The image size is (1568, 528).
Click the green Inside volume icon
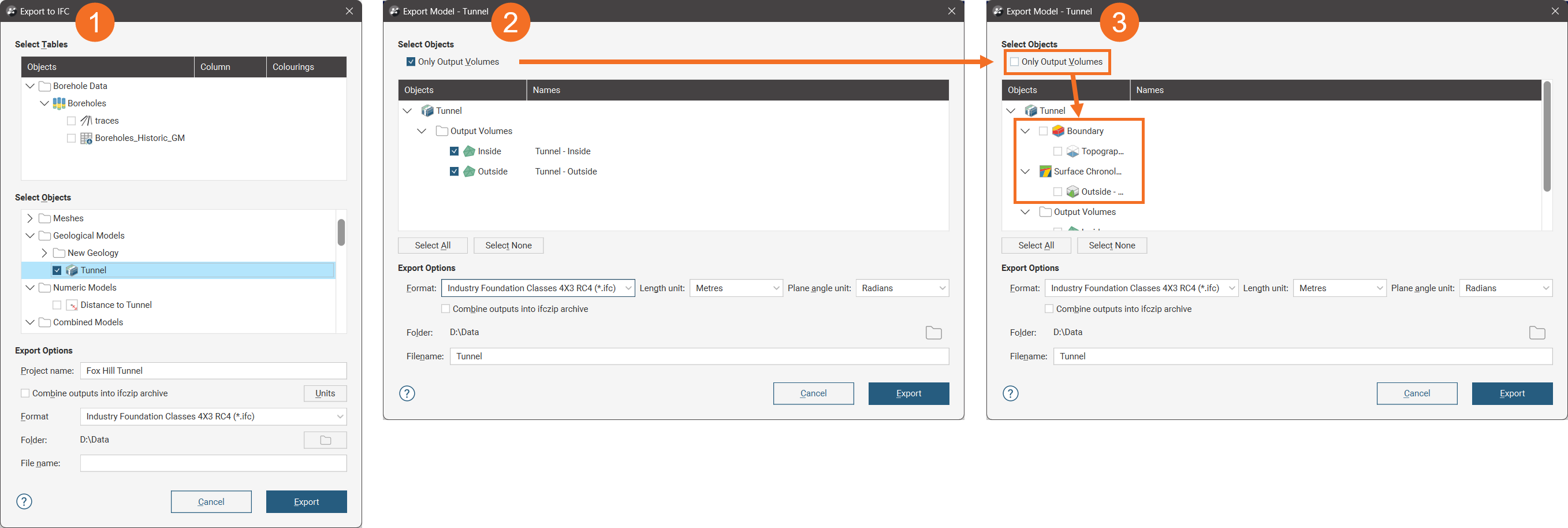click(469, 151)
